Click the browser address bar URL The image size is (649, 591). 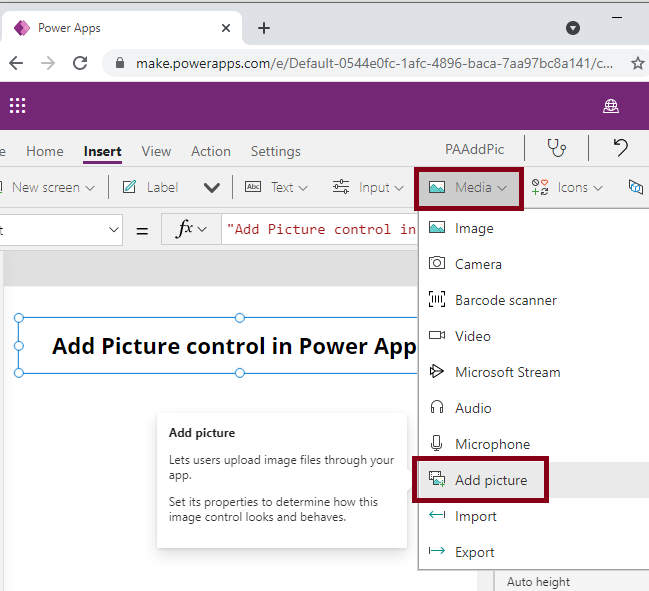pos(374,63)
